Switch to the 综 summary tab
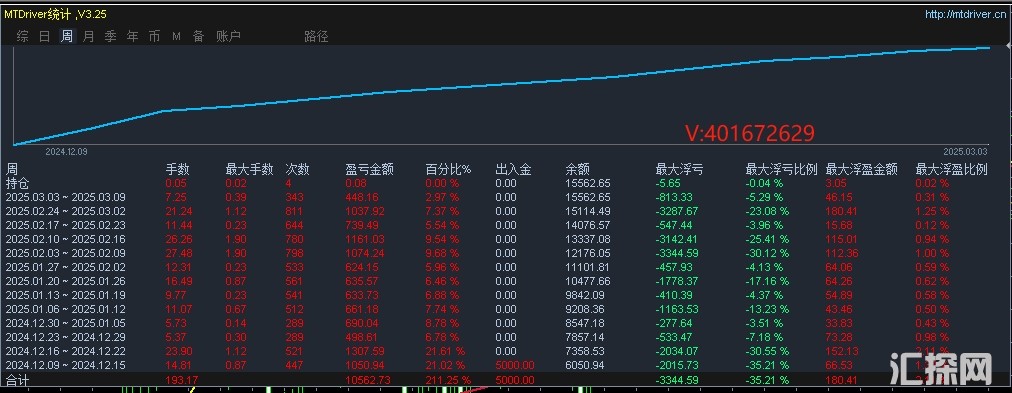The width and height of the screenshot is (1012, 393). (23, 37)
